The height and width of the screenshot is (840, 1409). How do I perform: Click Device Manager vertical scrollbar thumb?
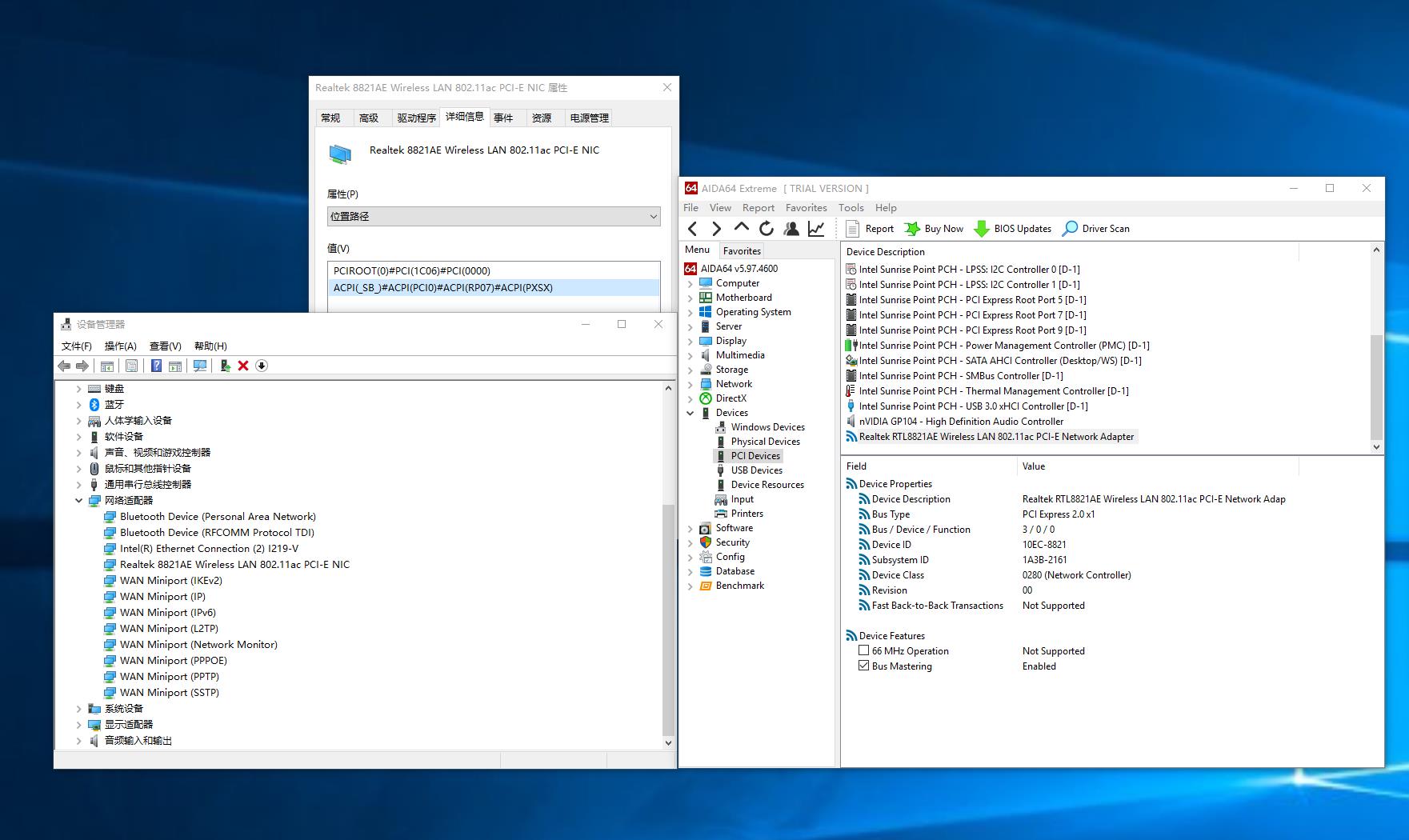[669, 620]
